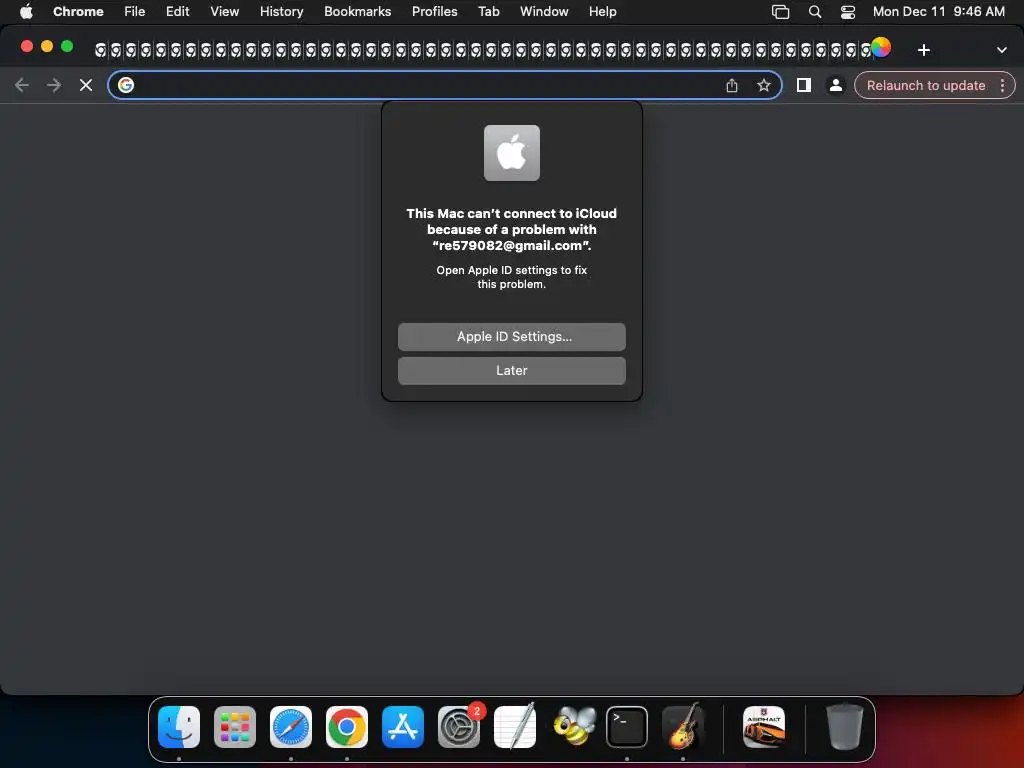Open Terminal from the Dock
The image size is (1024, 768).
tap(627, 727)
